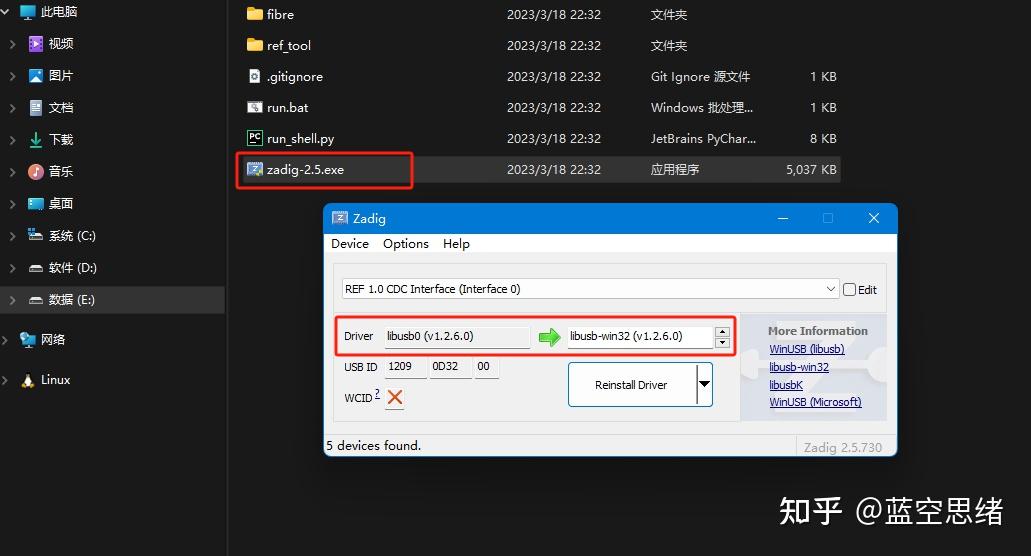
Task: Collapse the 此电脑 tree node
Action: [x=5, y=12]
